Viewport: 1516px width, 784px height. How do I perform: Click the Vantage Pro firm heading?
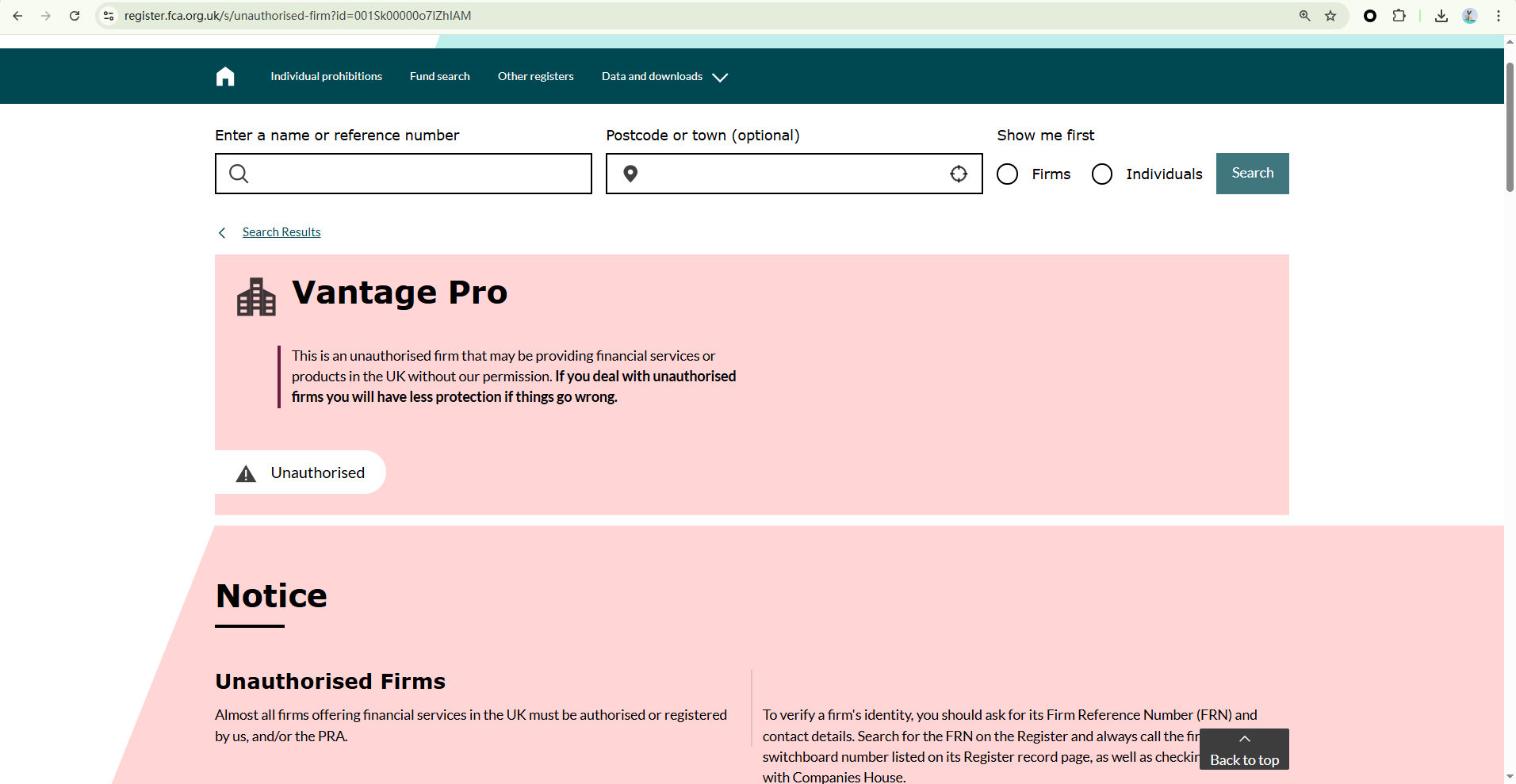400,293
